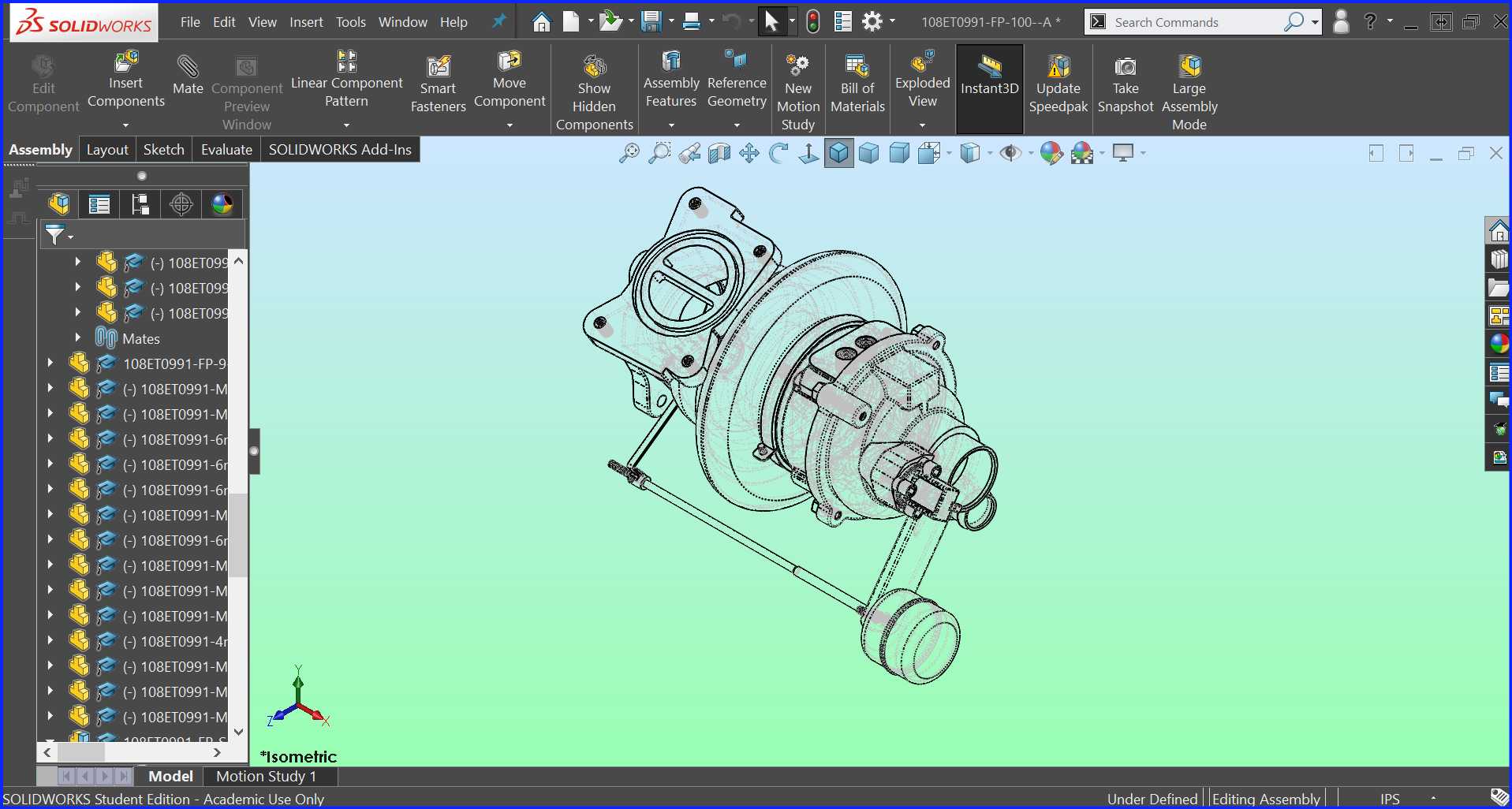
Task: Open DisplayManager tab icon
Action: pos(222,204)
